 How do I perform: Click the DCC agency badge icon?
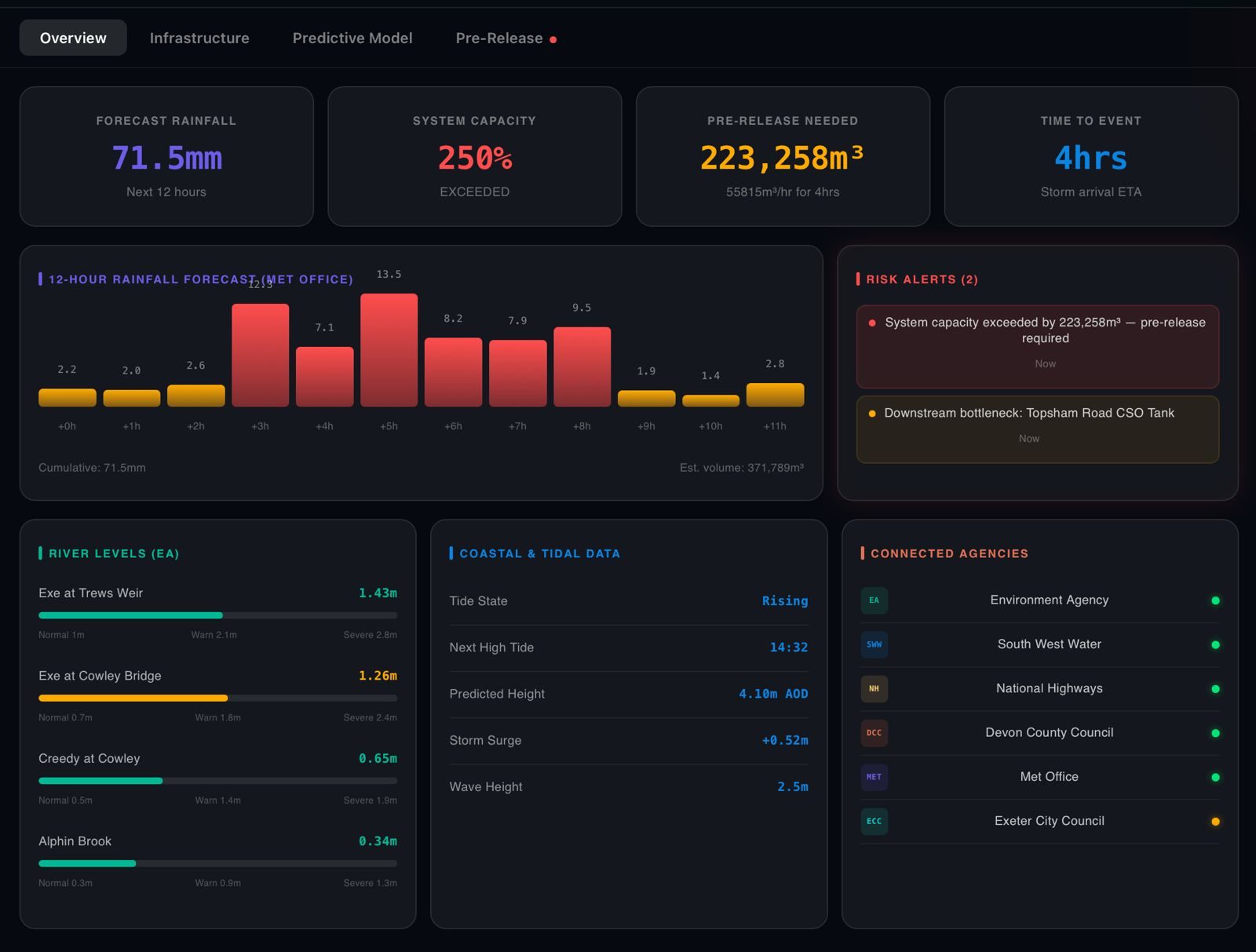coord(874,732)
